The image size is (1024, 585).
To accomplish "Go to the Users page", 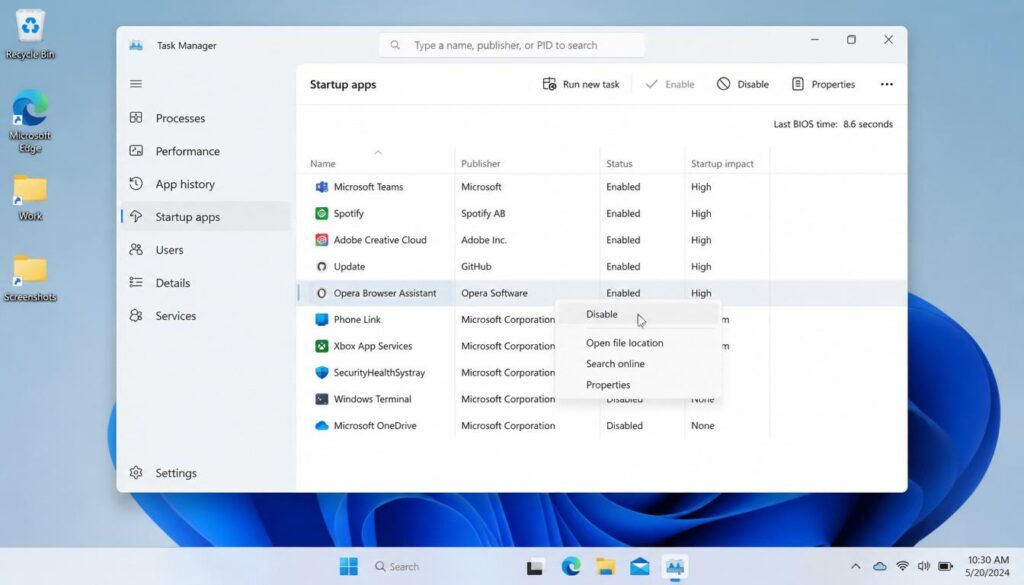I will point(205,249).
